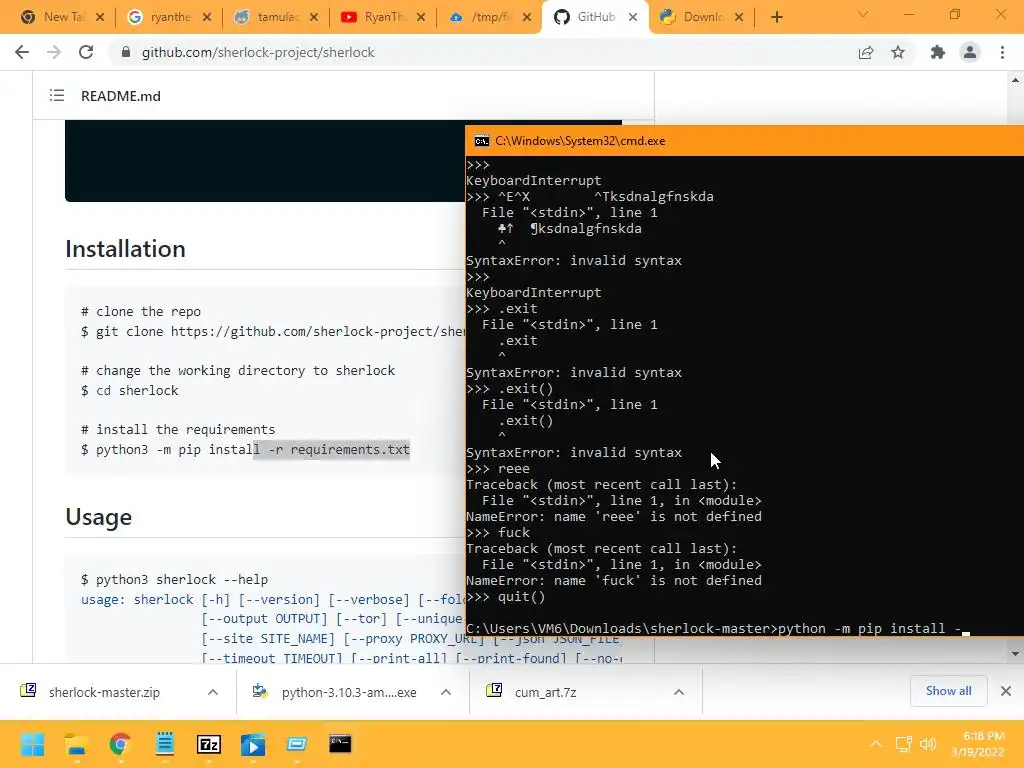Close the RyanTh YouTube tab
This screenshot has height=768, width=1024.
(x=421, y=17)
